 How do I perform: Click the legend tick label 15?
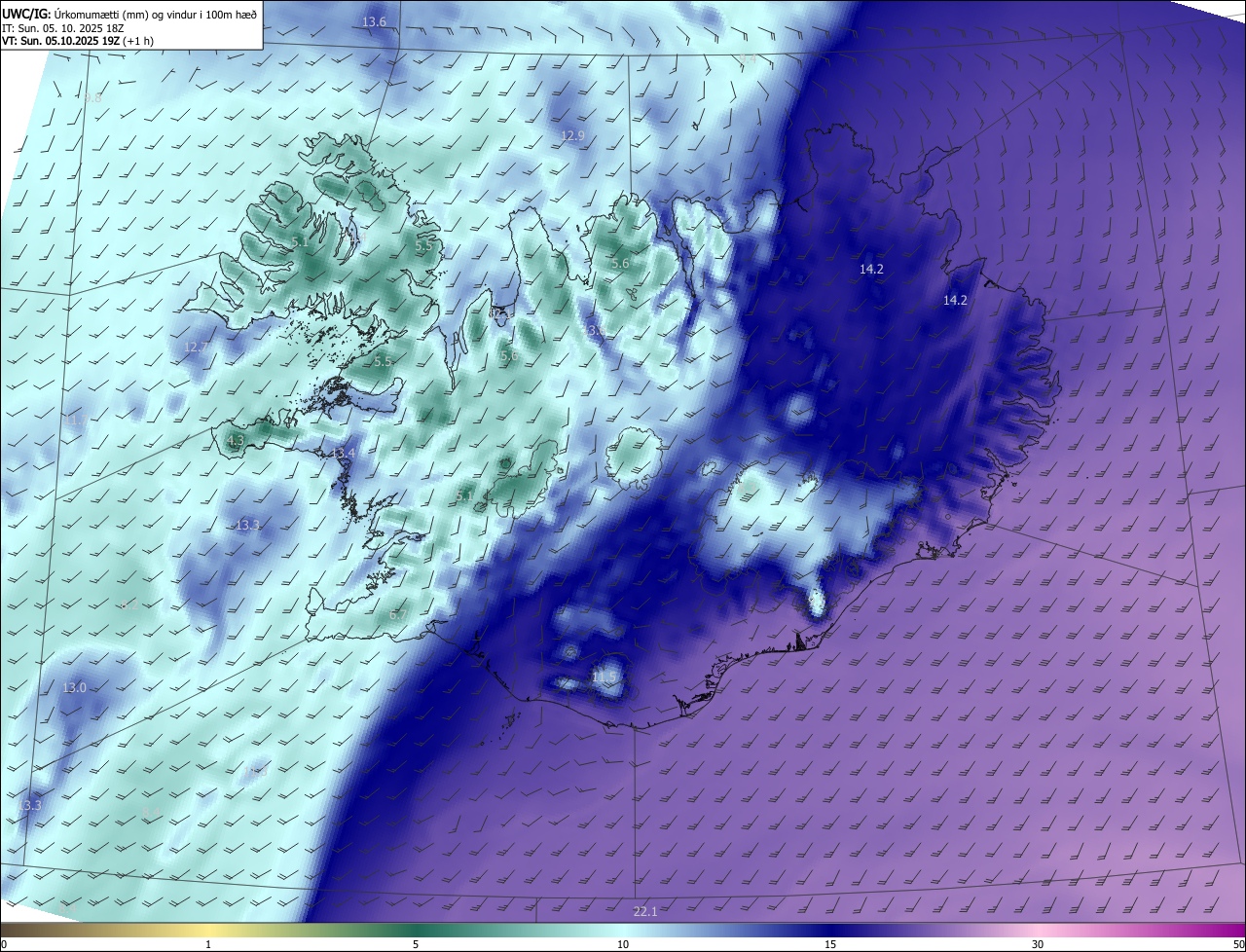pyautogui.click(x=830, y=944)
